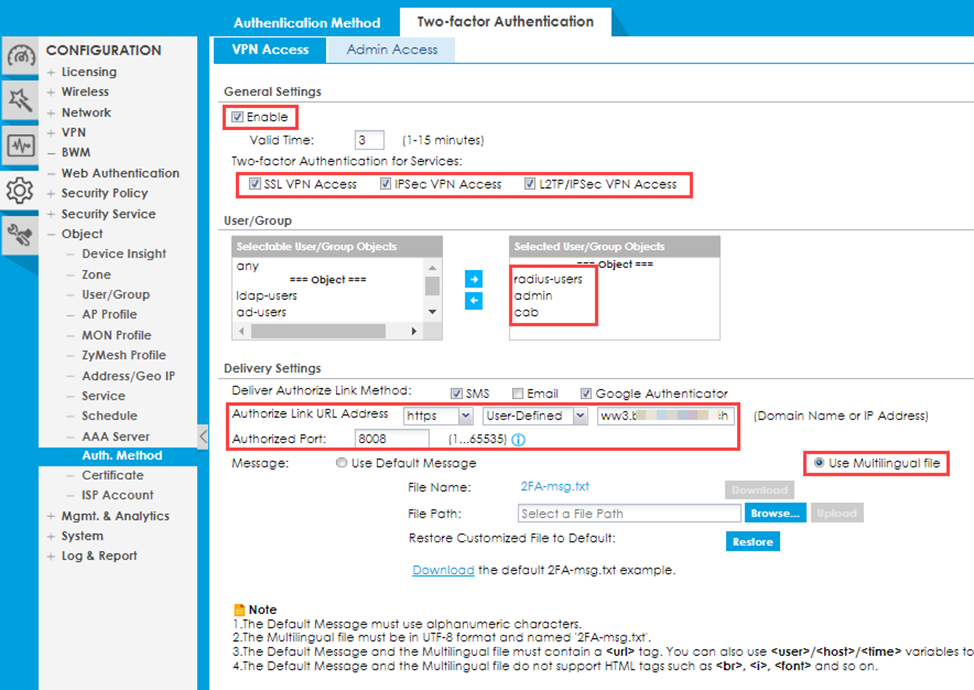The image size is (974, 690).
Task: Open the Maintenance tools icon
Action: pos(20,235)
